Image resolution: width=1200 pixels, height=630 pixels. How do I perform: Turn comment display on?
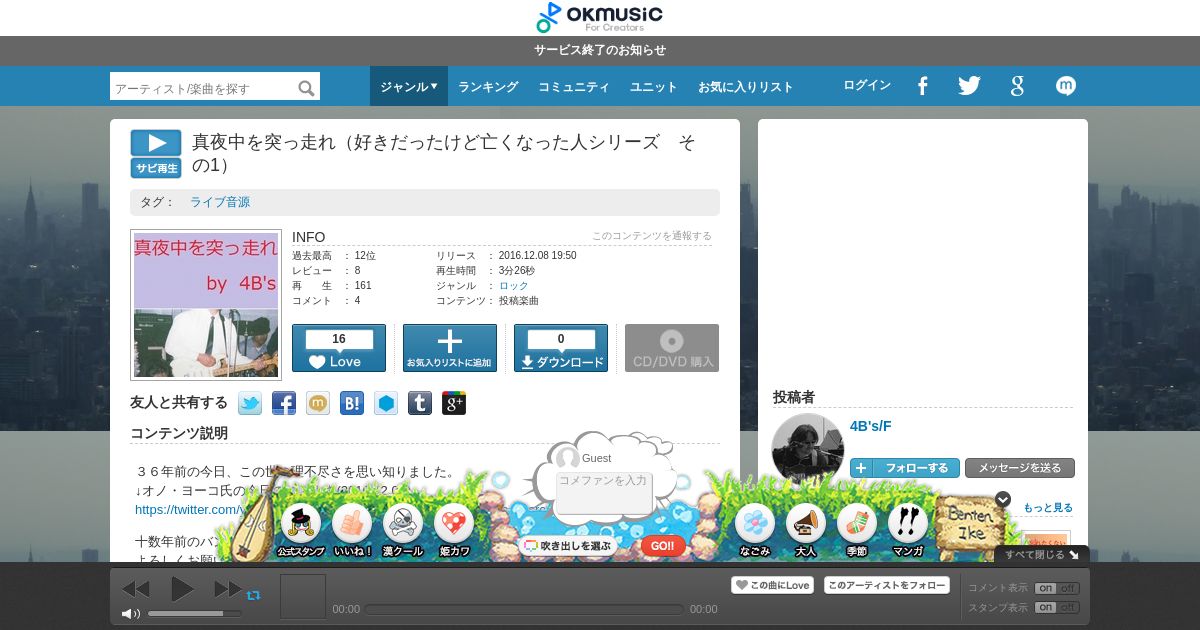(1045, 588)
